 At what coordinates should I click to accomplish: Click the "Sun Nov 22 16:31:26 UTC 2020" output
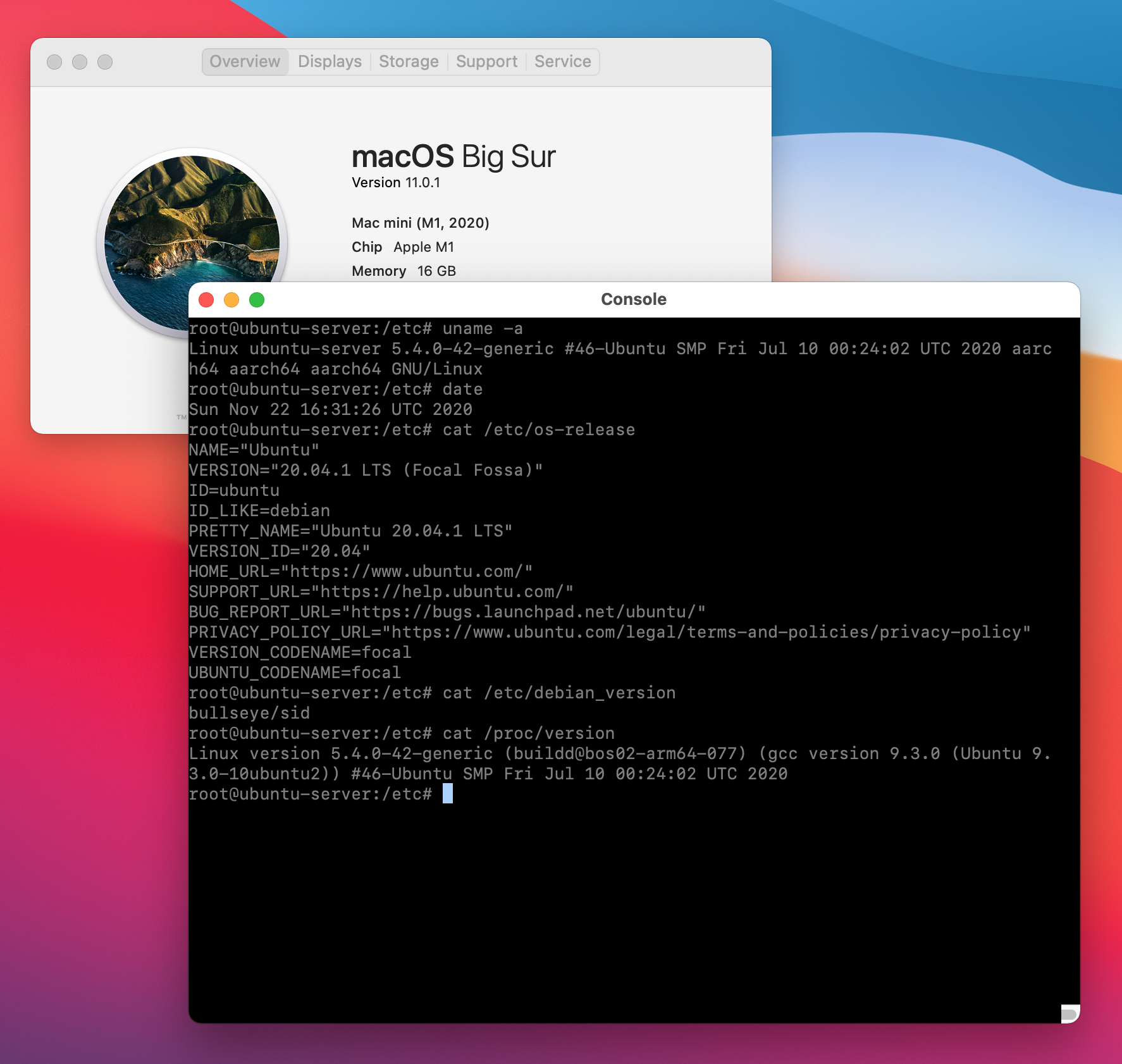tap(331, 410)
